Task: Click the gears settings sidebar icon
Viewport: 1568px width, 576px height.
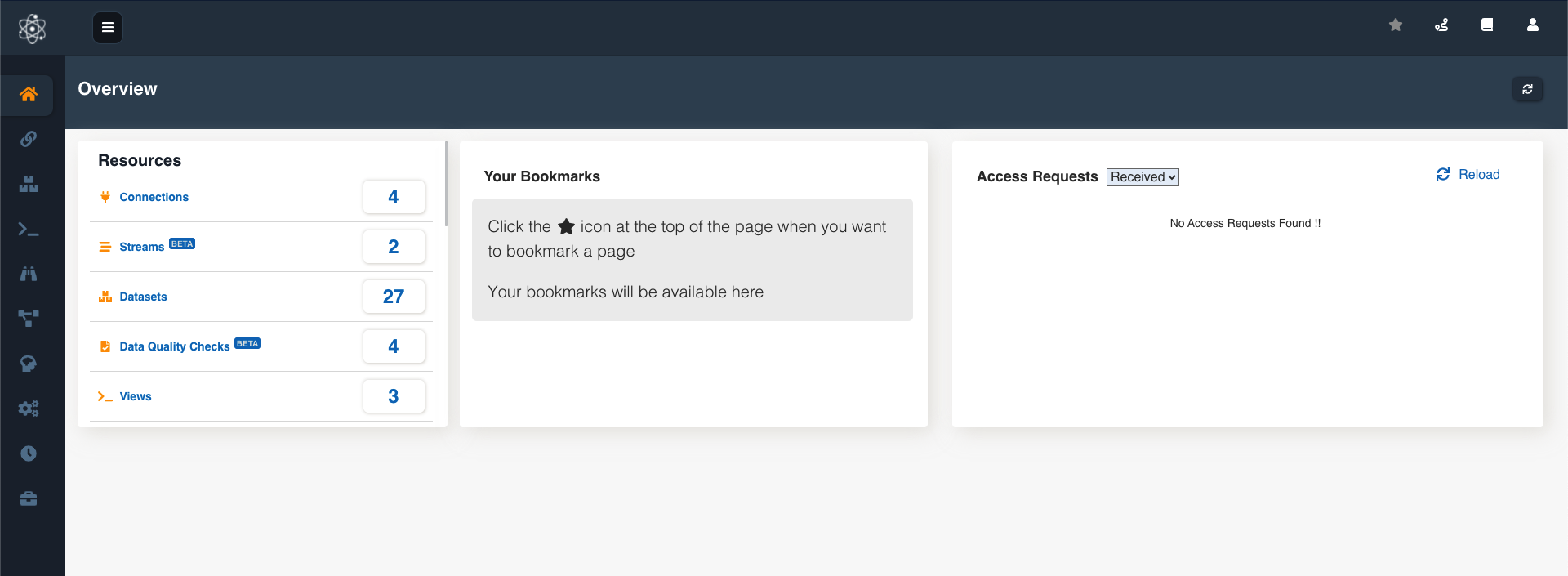Action: (x=29, y=409)
